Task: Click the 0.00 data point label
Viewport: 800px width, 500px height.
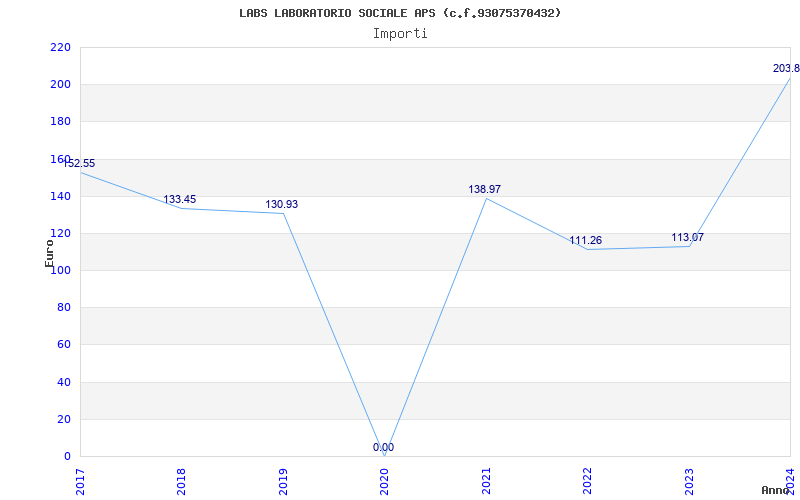Action: [383, 447]
